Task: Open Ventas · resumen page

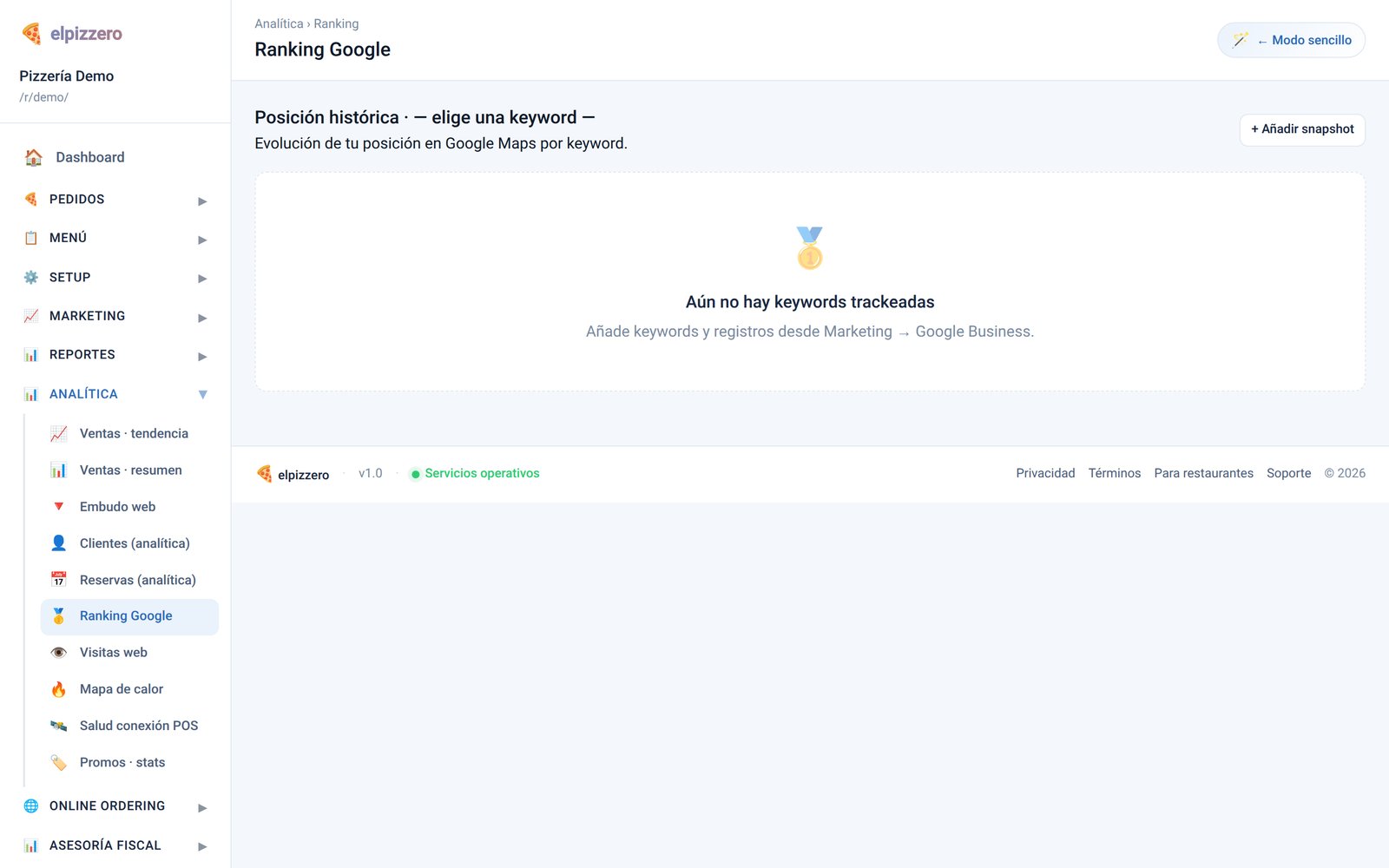Action: click(131, 470)
